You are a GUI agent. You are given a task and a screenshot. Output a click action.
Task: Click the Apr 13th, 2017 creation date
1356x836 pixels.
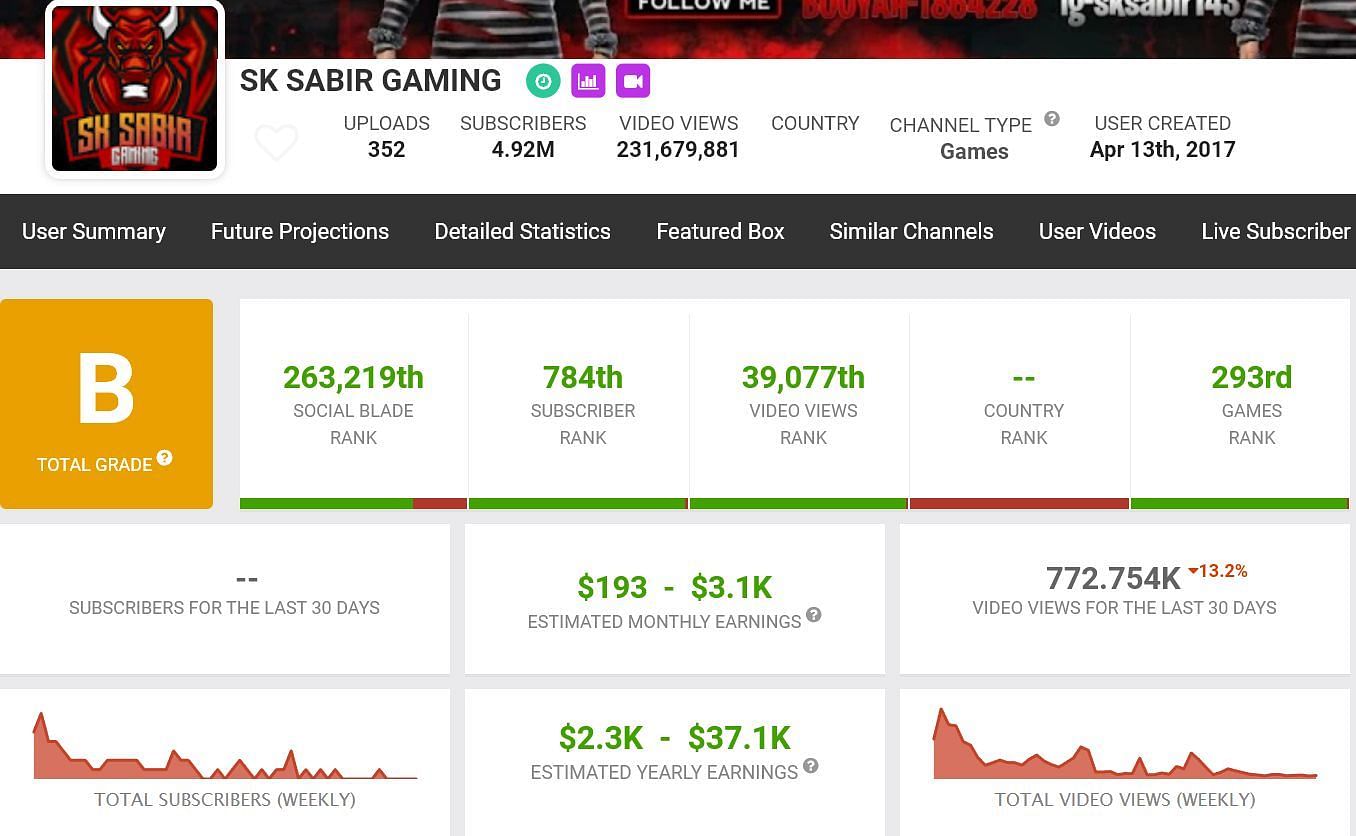point(1162,150)
